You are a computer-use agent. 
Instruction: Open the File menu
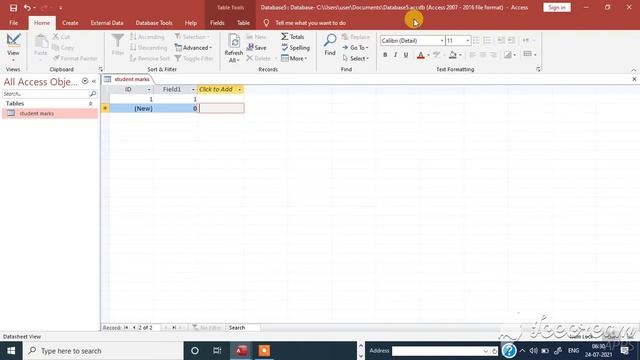tap(13, 23)
